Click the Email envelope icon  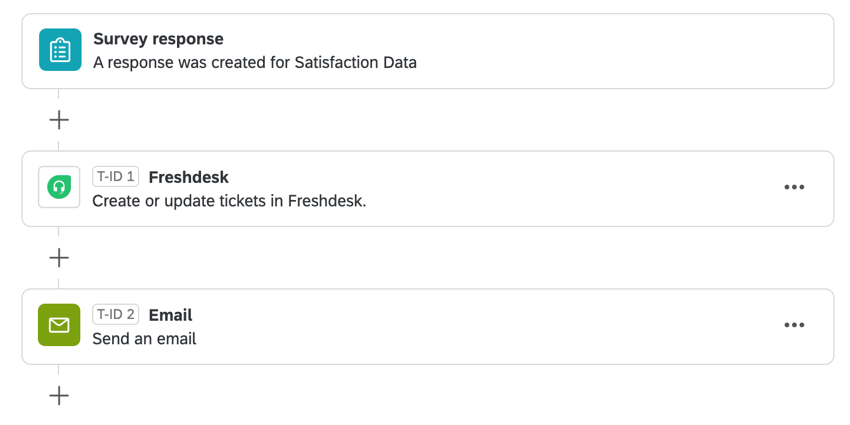[59, 325]
